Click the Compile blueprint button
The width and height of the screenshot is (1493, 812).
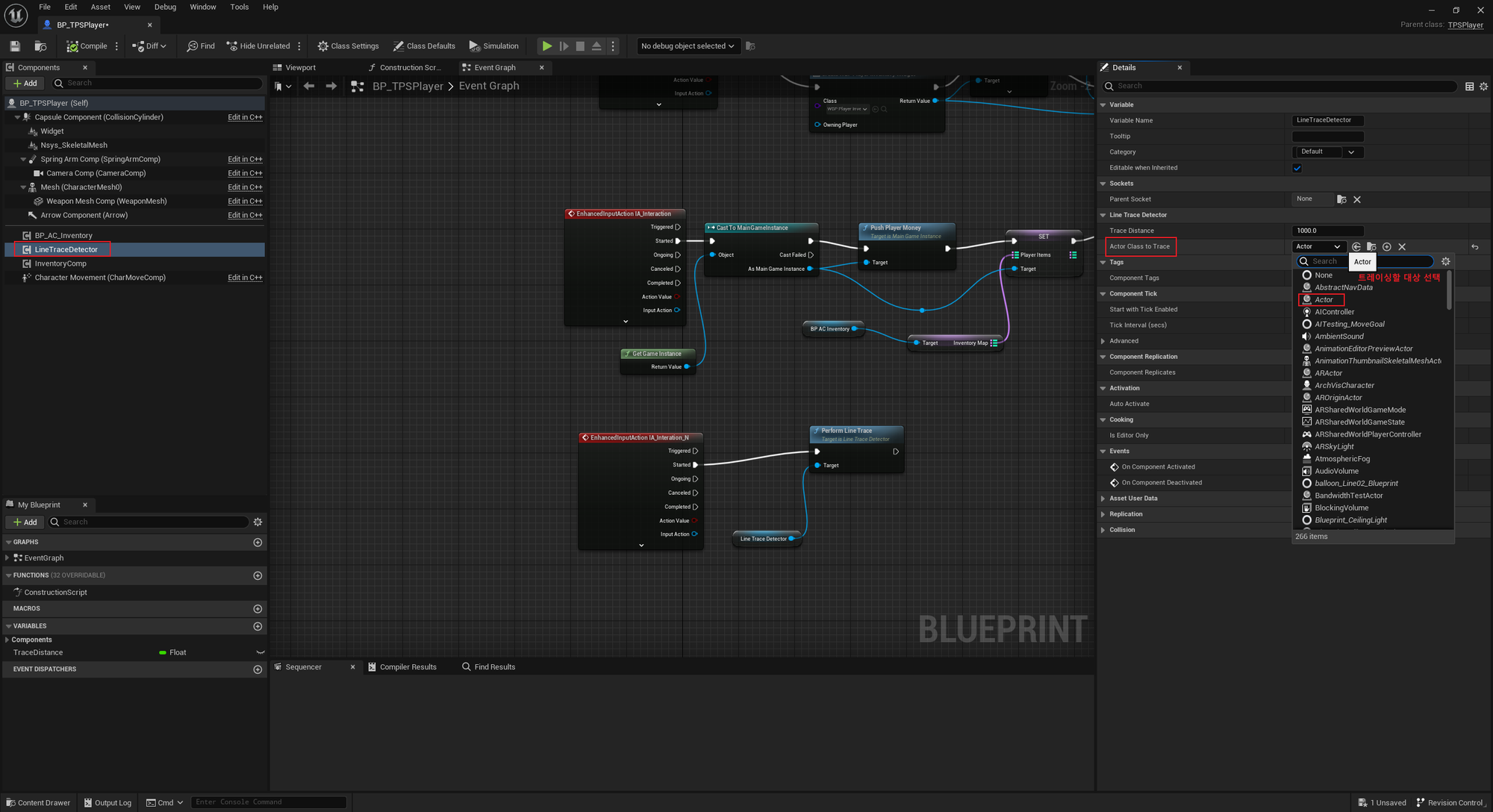coord(87,46)
